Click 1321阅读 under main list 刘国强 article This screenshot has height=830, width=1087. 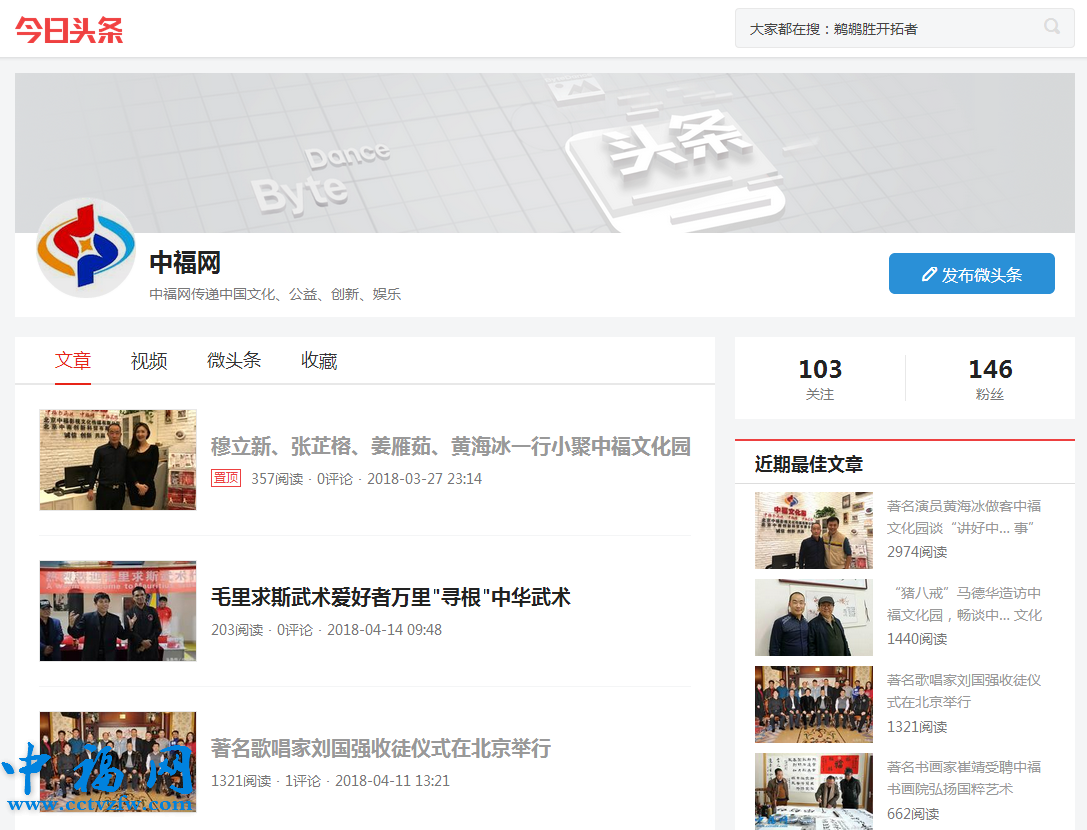(x=241, y=781)
